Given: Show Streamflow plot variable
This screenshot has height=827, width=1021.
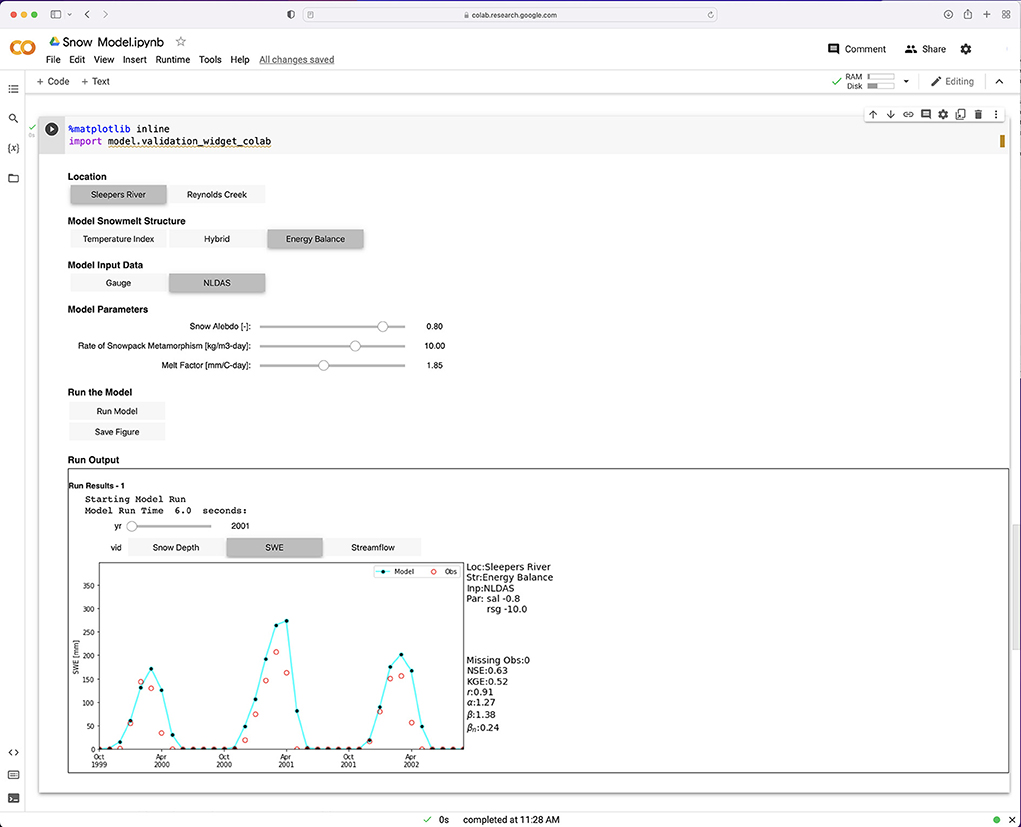Looking at the screenshot, I should point(372,548).
